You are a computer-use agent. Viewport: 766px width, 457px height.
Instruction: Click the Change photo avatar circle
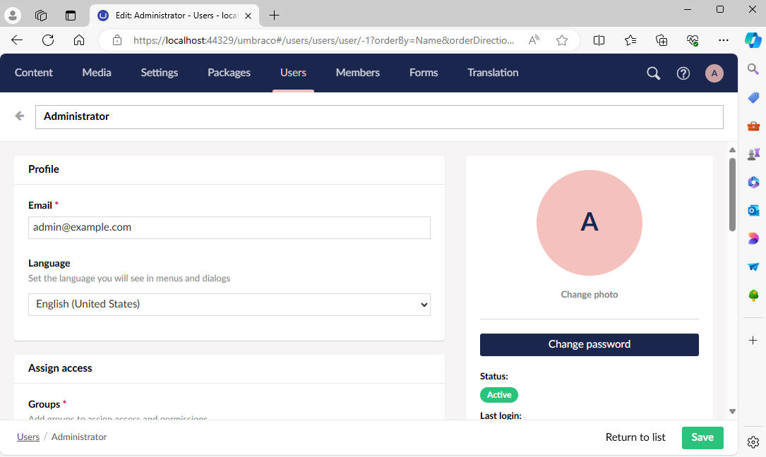pos(589,223)
